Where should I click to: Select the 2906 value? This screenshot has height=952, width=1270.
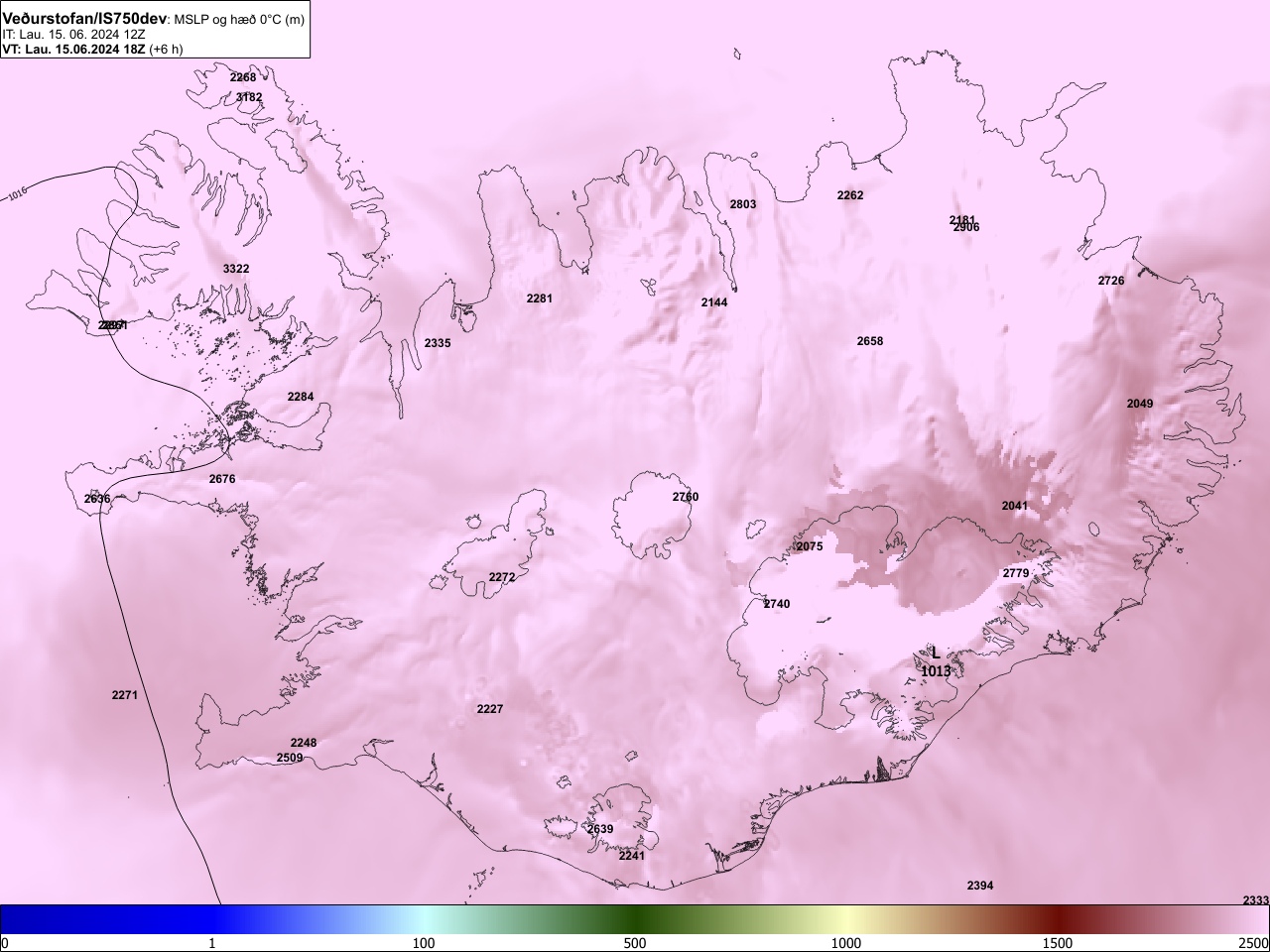(x=967, y=228)
